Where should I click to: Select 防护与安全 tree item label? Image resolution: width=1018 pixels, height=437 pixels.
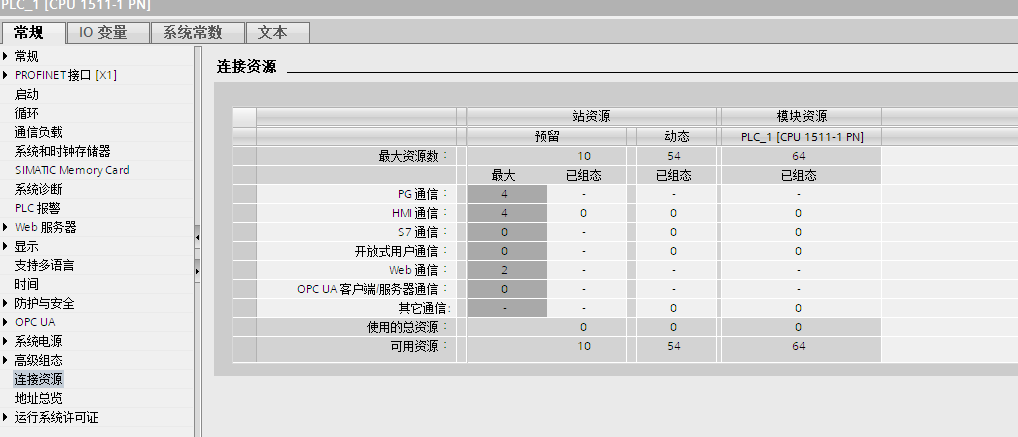point(44,303)
